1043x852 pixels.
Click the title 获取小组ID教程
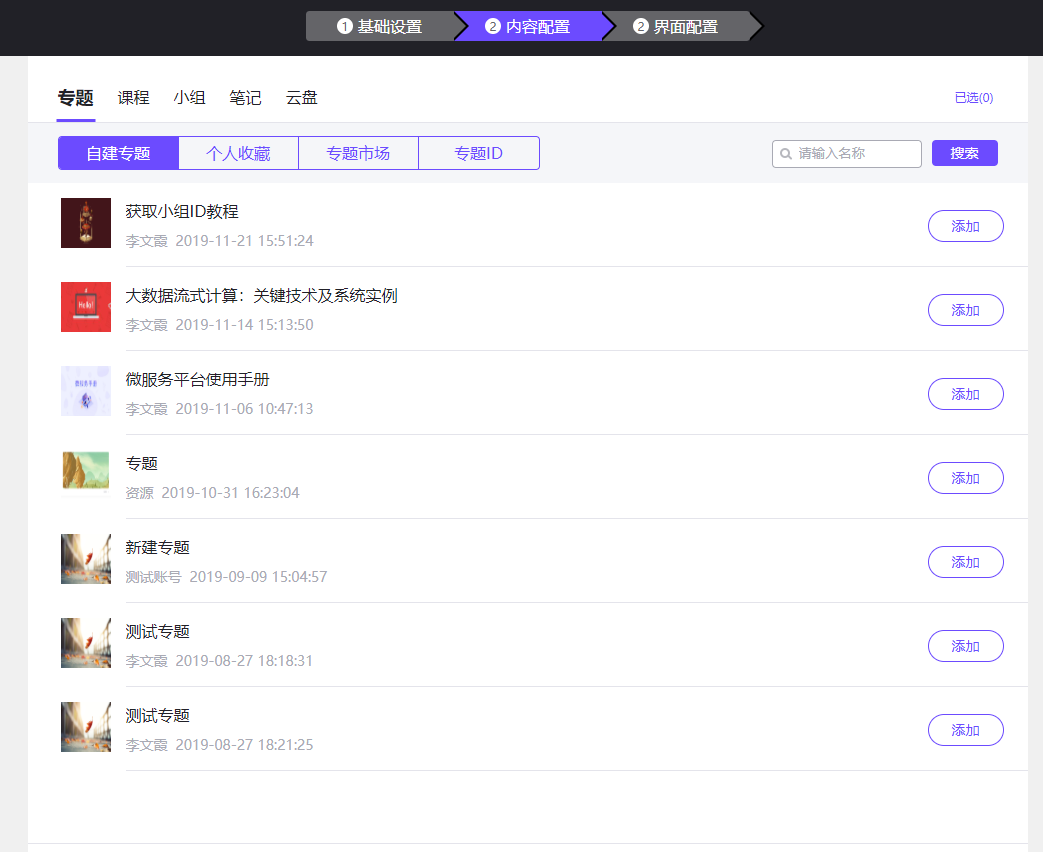(x=182, y=212)
